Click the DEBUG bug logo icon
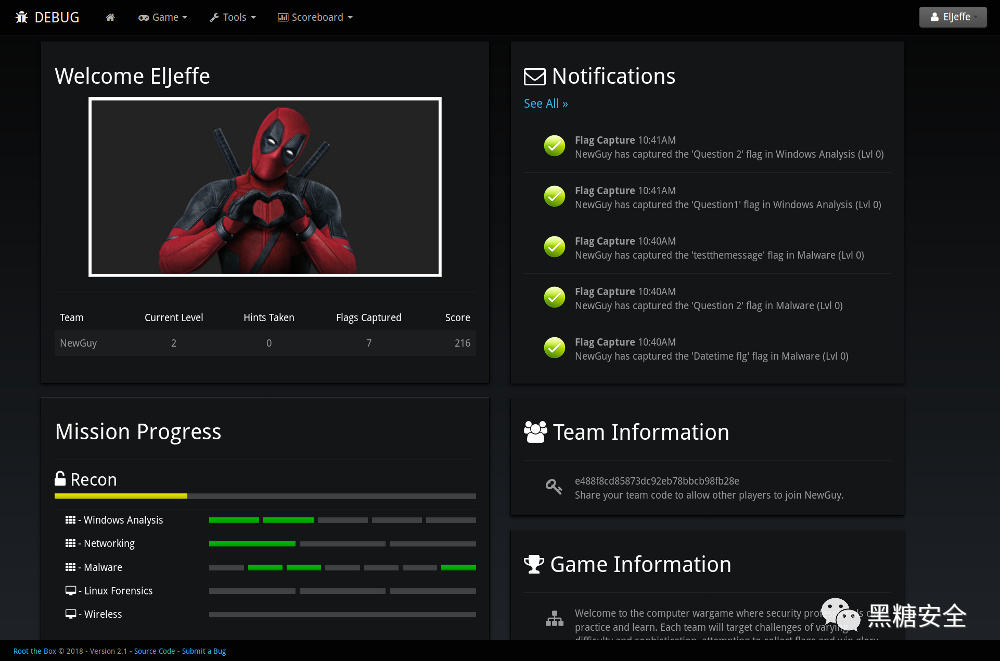Image resolution: width=1000 pixels, height=661 pixels. [22, 17]
